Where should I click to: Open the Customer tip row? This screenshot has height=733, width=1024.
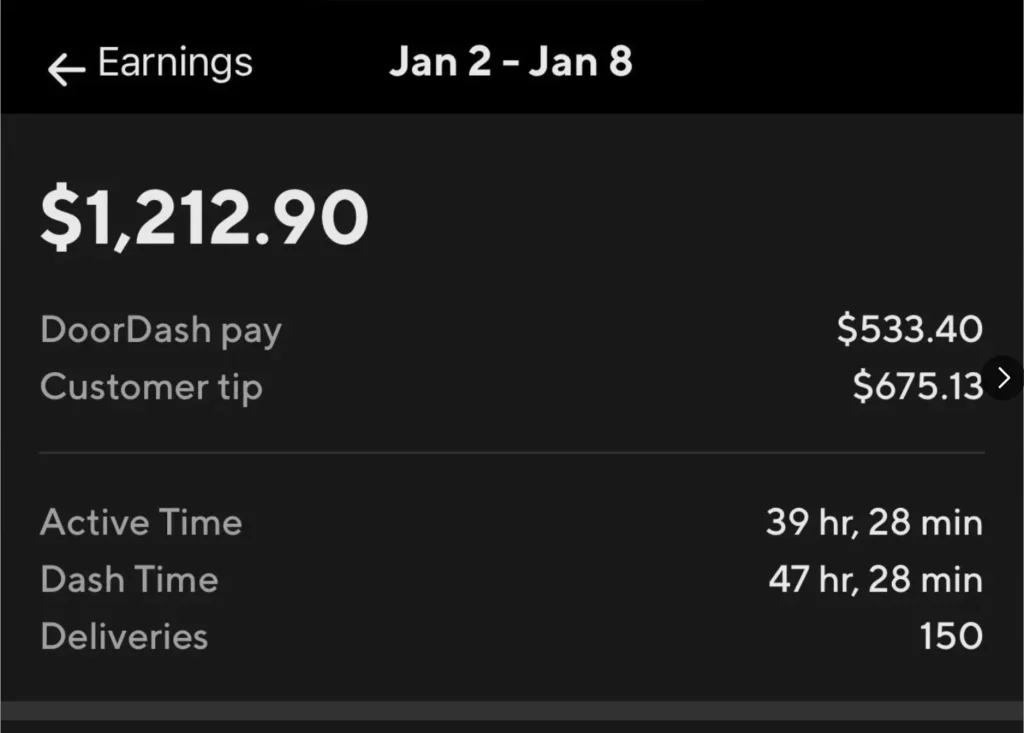(x=511, y=386)
